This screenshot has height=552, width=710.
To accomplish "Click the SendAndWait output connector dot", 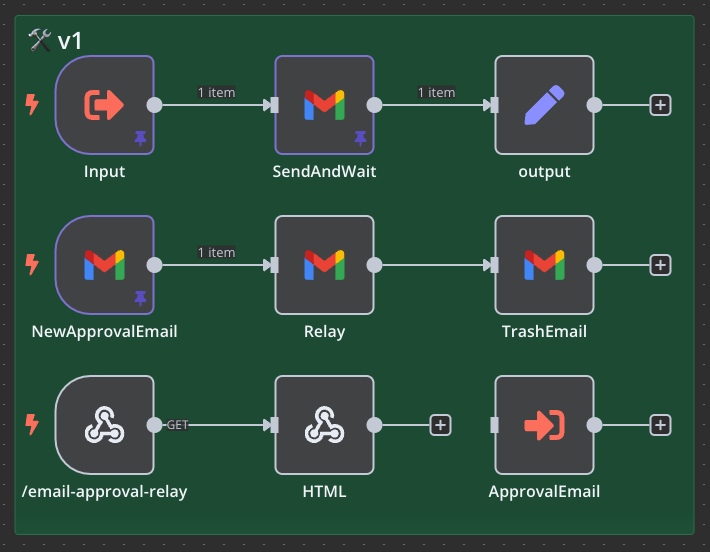I will (x=374, y=105).
